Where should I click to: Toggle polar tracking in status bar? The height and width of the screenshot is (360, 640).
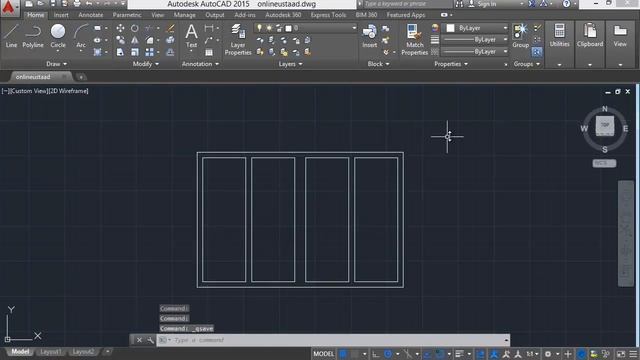[388, 354]
